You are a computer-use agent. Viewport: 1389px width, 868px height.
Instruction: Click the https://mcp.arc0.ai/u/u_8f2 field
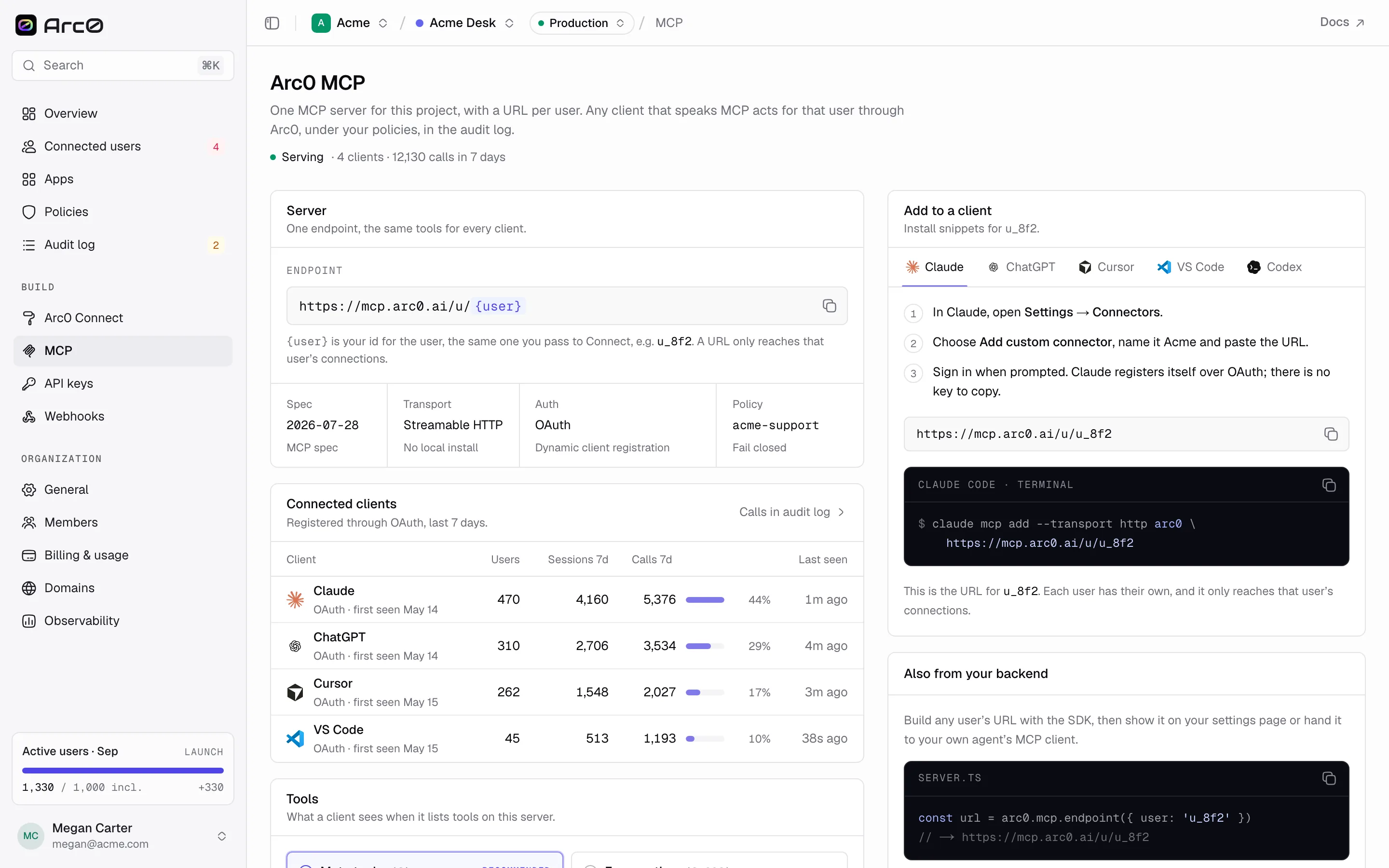(1126, 434)
